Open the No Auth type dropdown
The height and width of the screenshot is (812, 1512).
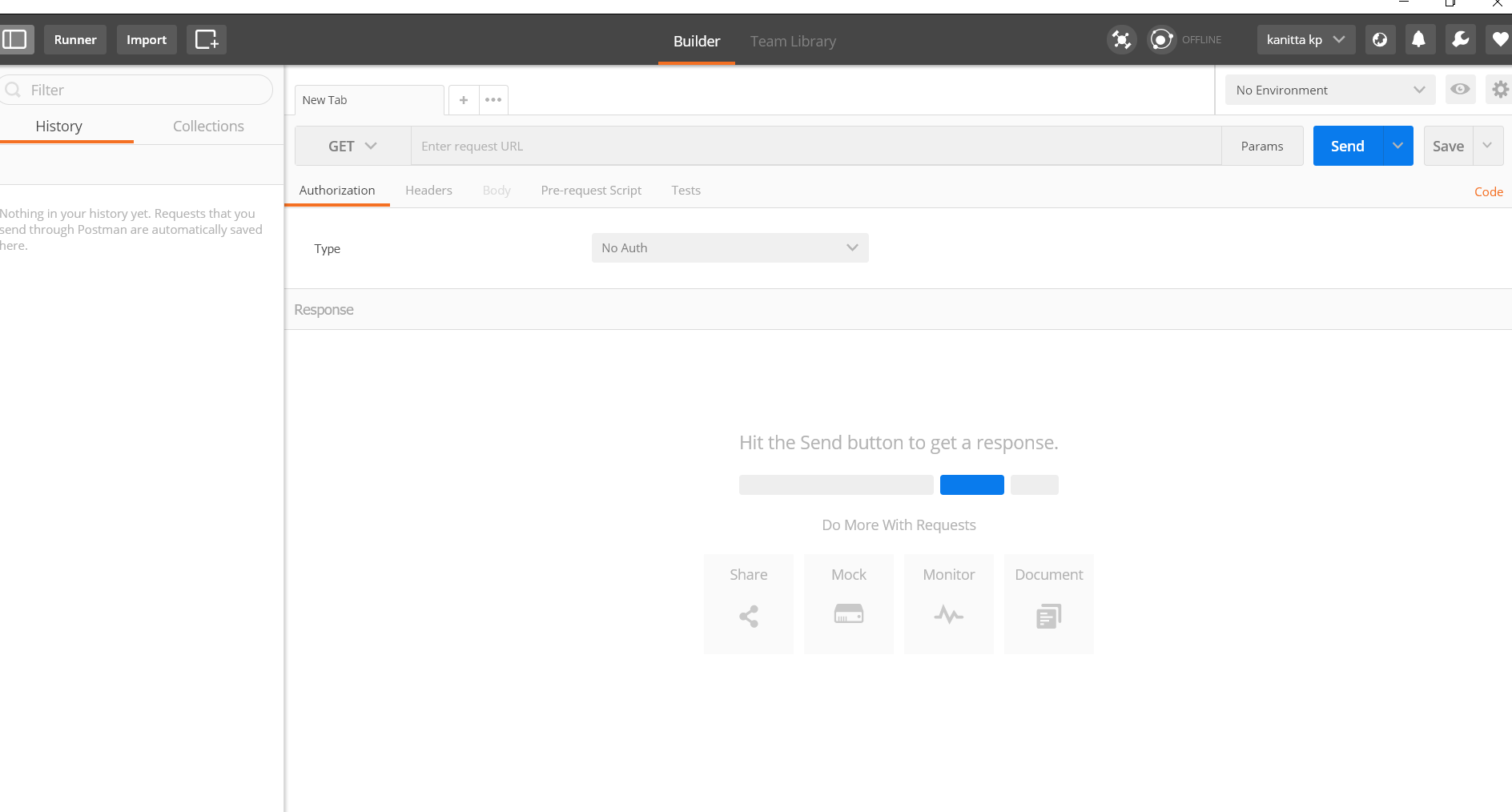click(x=730, y=248)
